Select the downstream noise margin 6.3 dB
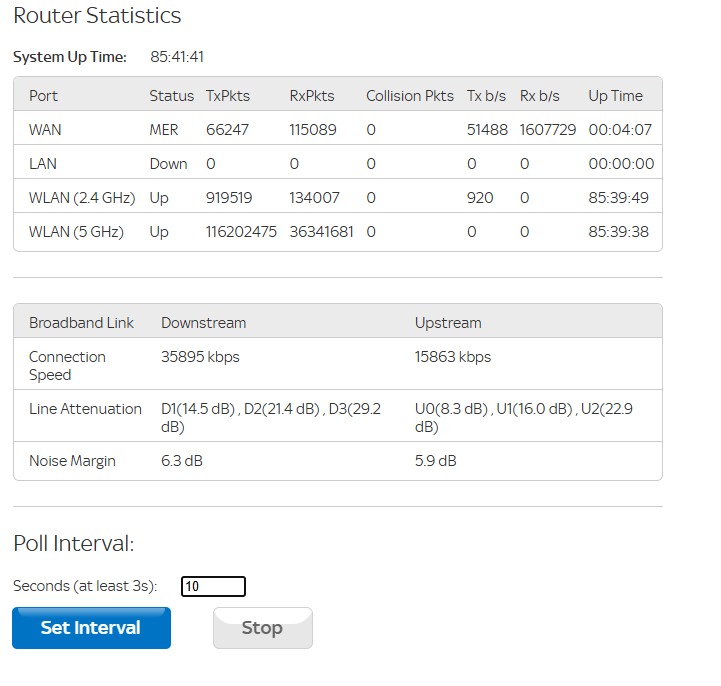This screenshot has height=686, width=721. pyautogui.click(x=182, y=461)
